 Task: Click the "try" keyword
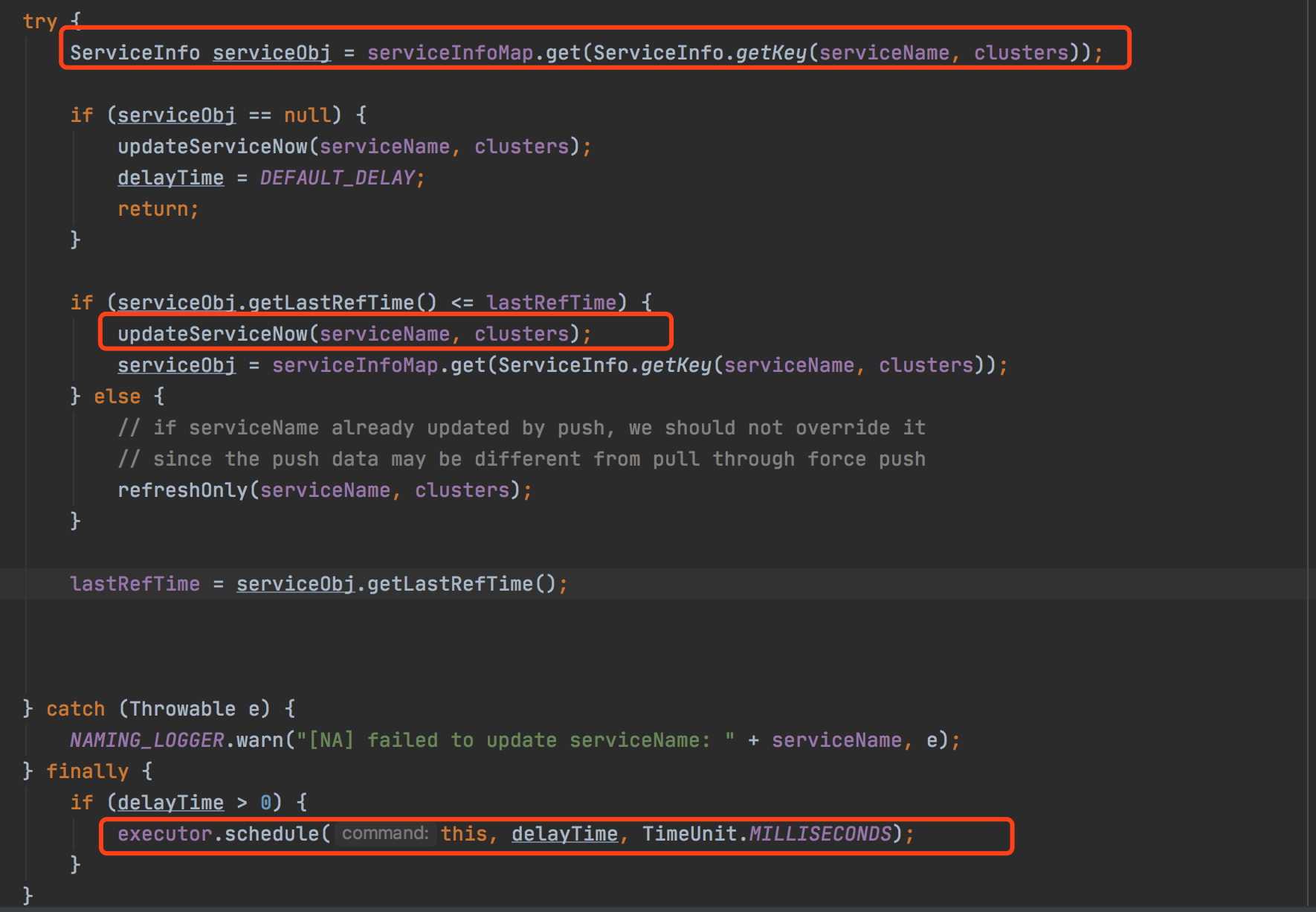pos(39,22)
